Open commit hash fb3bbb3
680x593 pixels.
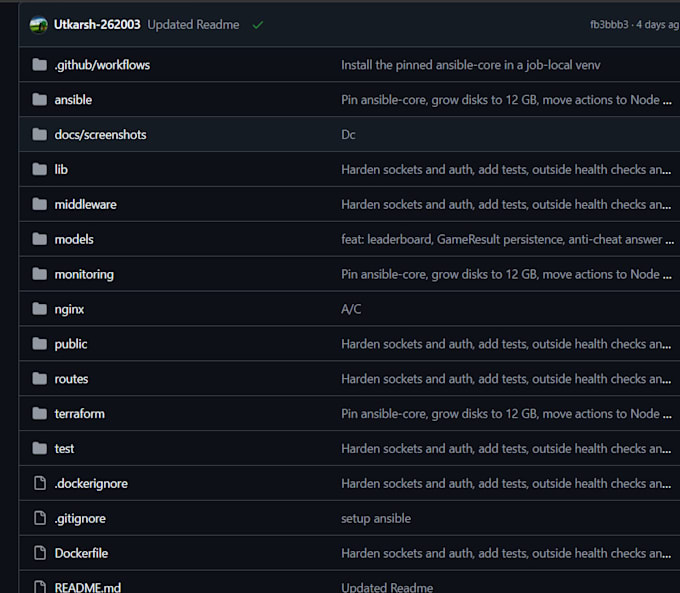[x=609, y=25]
